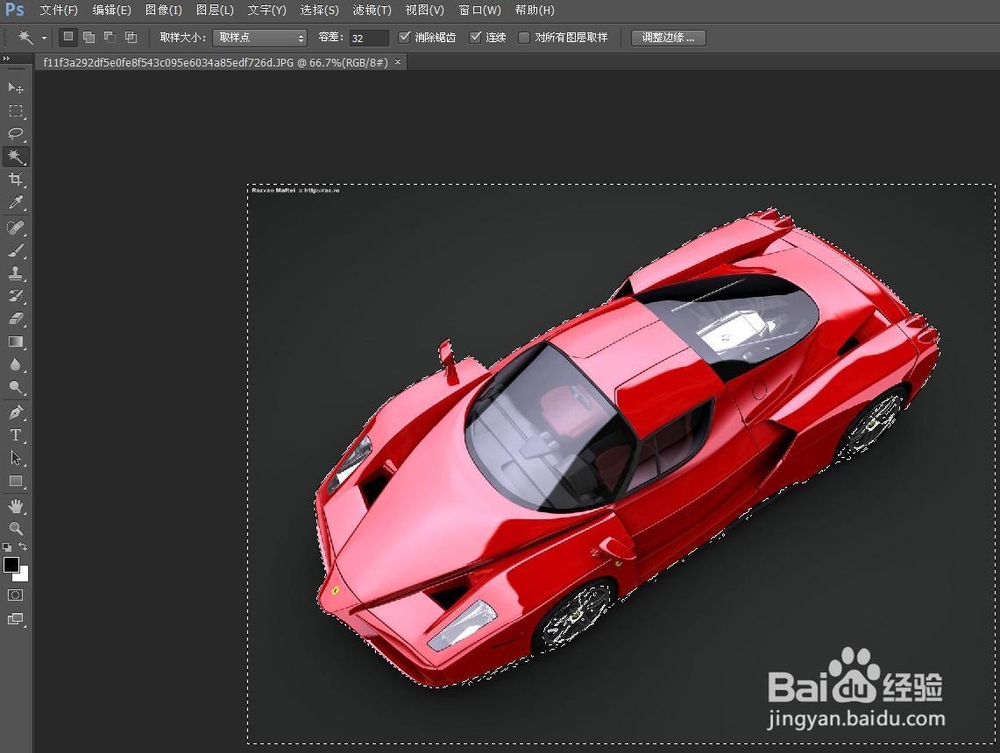Open the 滤镜(T) filter menu

pyautogui.click(x=372, y=10)
